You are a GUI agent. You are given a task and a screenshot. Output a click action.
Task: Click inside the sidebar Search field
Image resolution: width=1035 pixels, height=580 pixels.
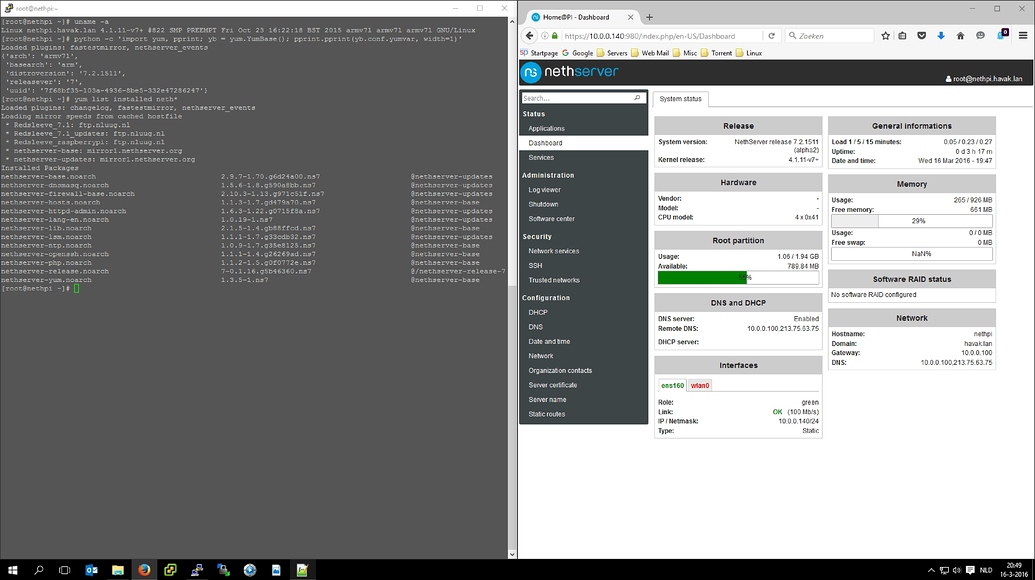[570, 98]
